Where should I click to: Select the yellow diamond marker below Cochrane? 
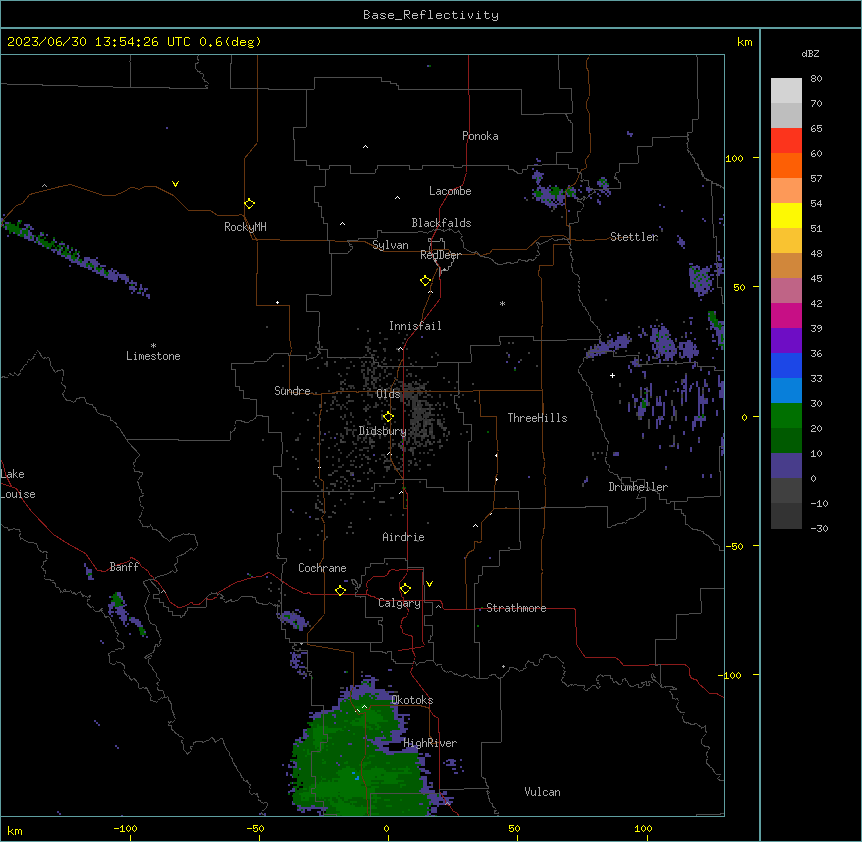[340, 590]
